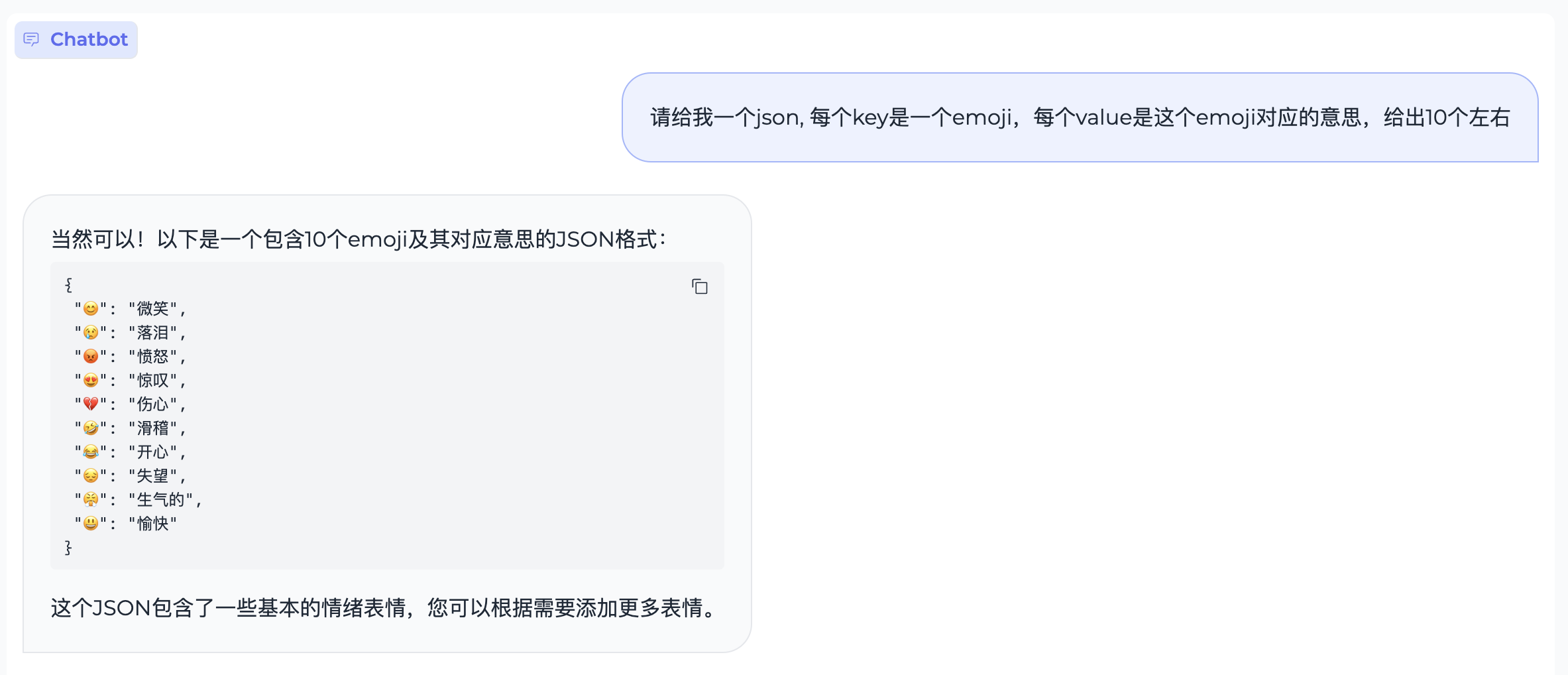This screenshot has width=1568, height=675.
Task: Click the copy code icon
Action: (x=700, y=286)
